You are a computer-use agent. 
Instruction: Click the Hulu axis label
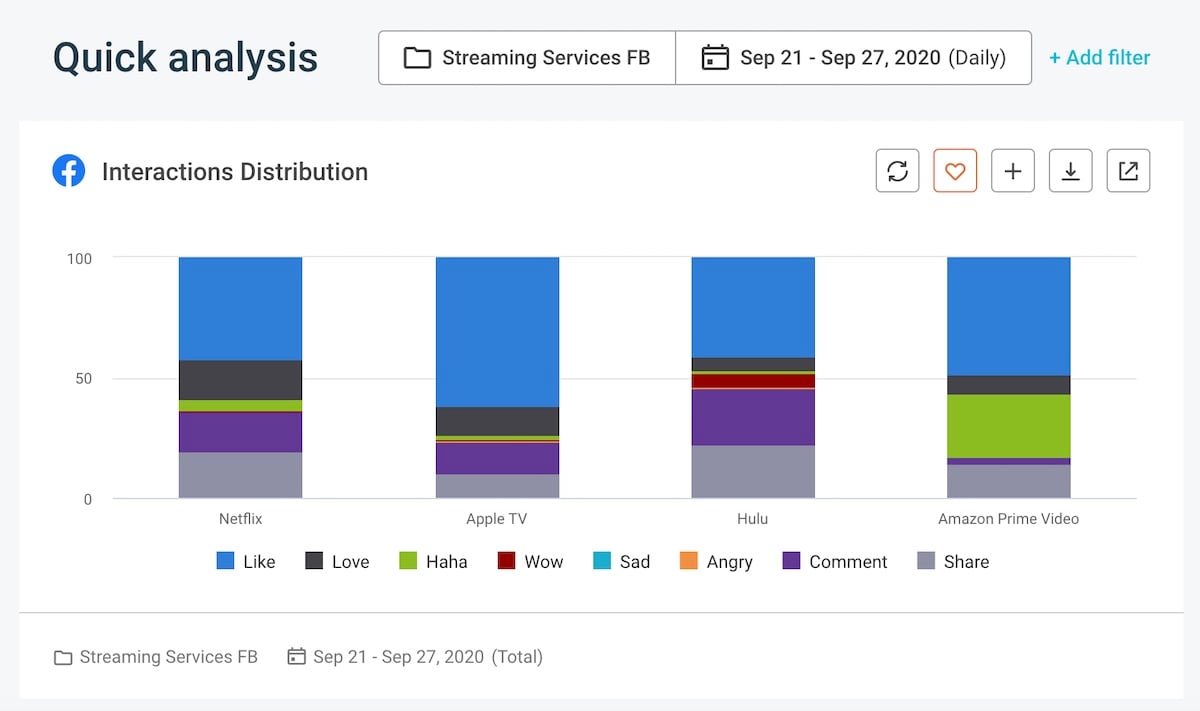point(753,519)
